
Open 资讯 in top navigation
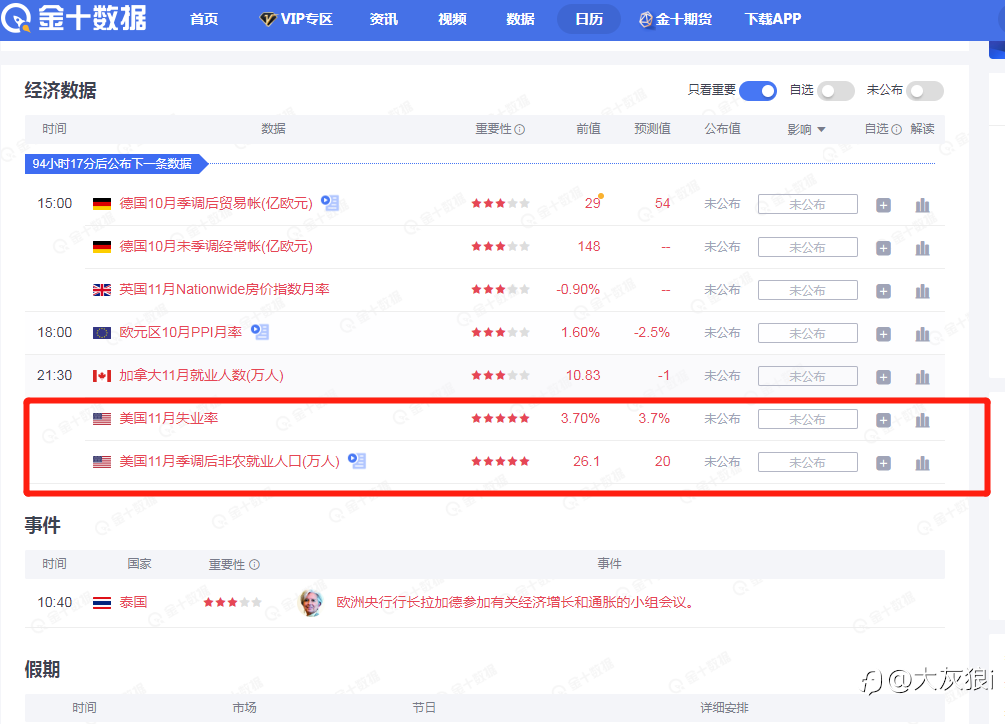[x=383, y=19]
